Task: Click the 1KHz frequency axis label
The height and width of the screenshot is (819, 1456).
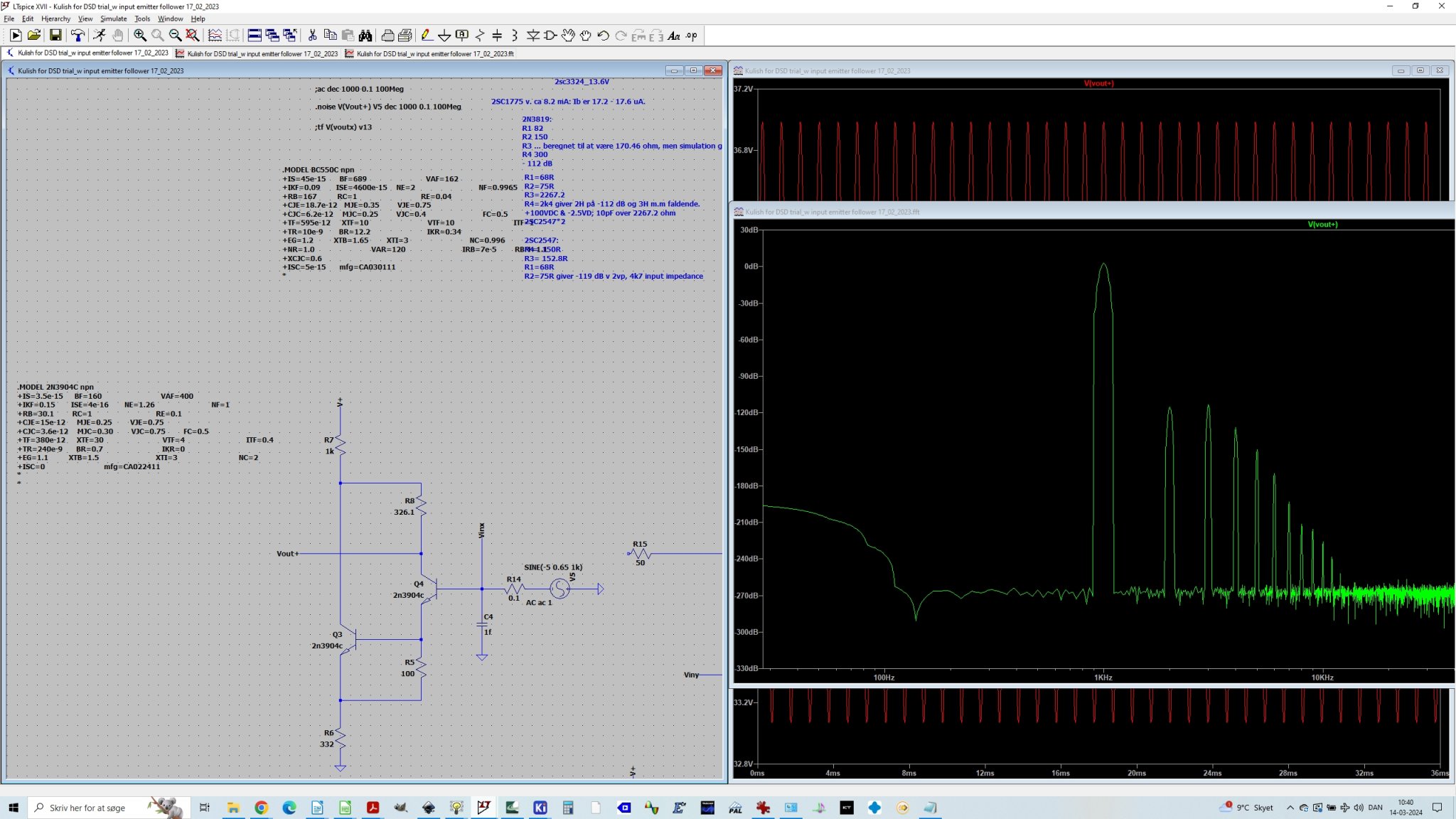Action: tap(1103, 678)
